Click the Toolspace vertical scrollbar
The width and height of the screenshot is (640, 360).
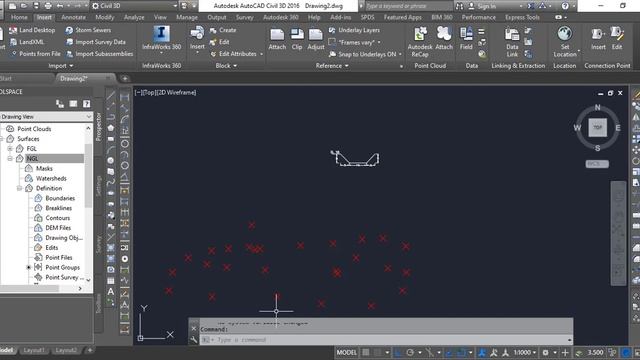point(88,204)
